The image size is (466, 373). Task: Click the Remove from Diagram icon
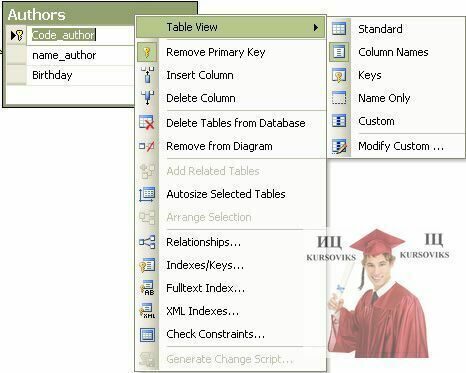[x=147, y=146]
